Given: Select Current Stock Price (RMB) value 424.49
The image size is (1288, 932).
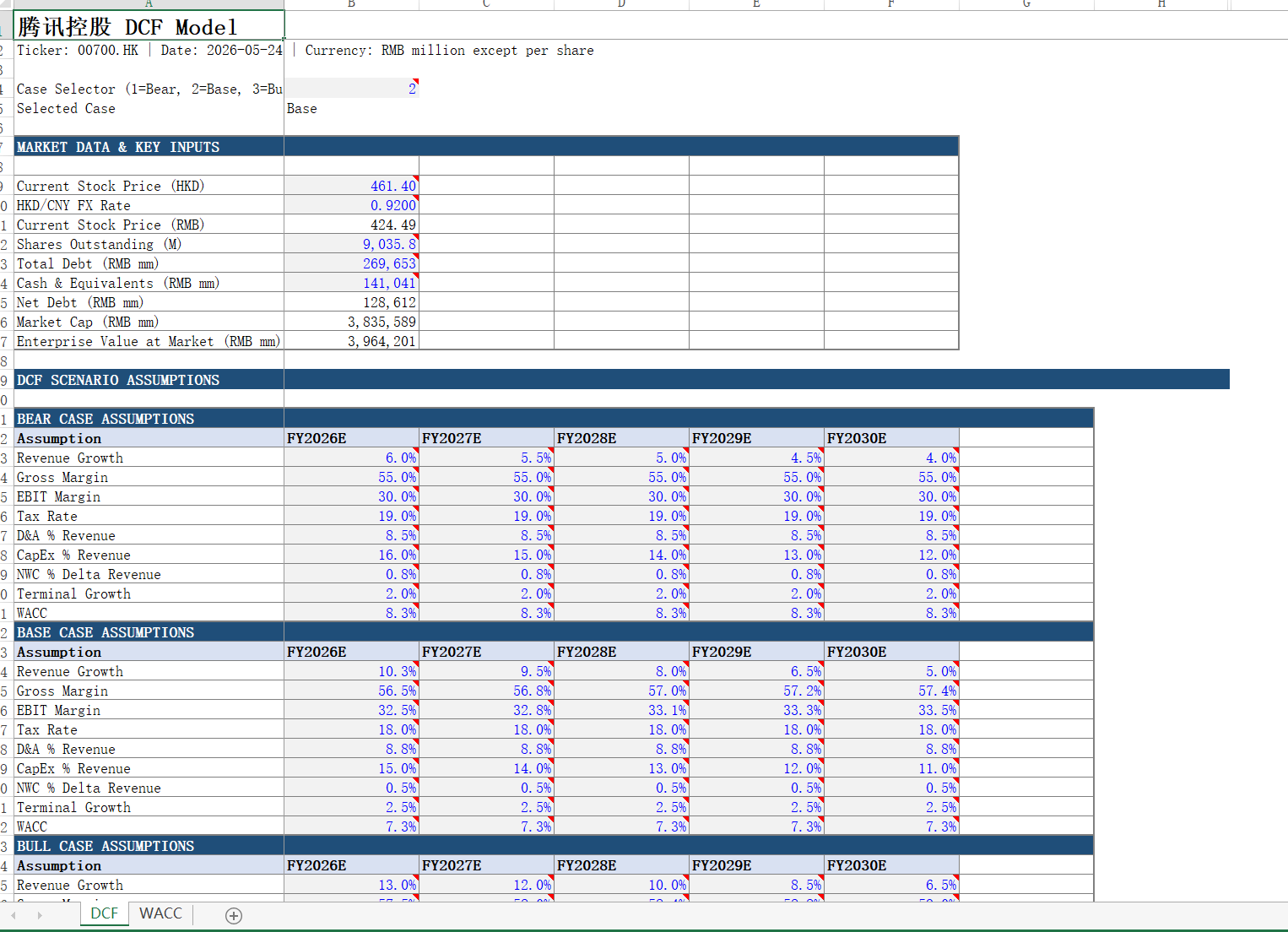Looking at the screenshot, I should point(352,225).
